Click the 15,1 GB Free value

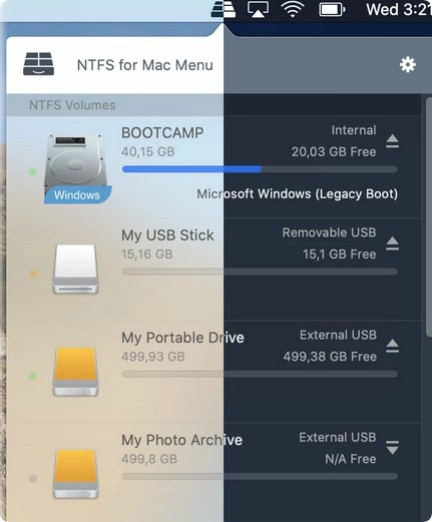coord(340,254)
